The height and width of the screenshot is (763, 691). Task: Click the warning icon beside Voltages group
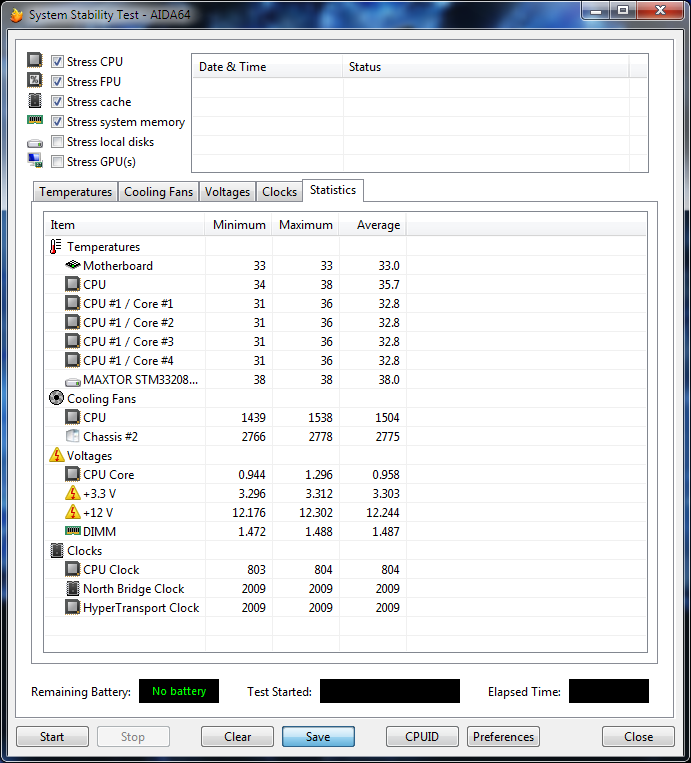click(56, 456)
